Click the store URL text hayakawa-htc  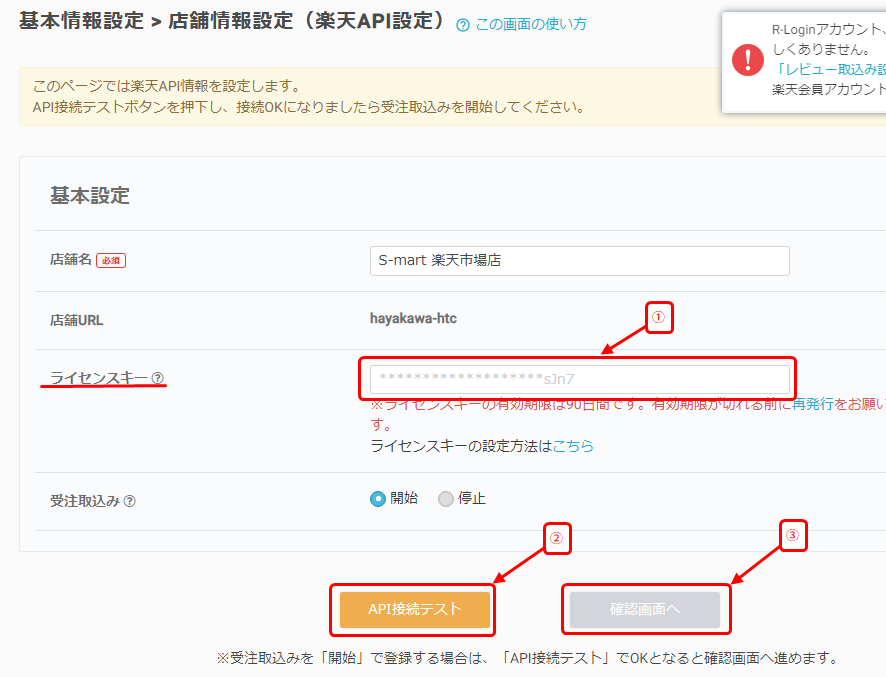pyautogui.click(x=413, y=319)
